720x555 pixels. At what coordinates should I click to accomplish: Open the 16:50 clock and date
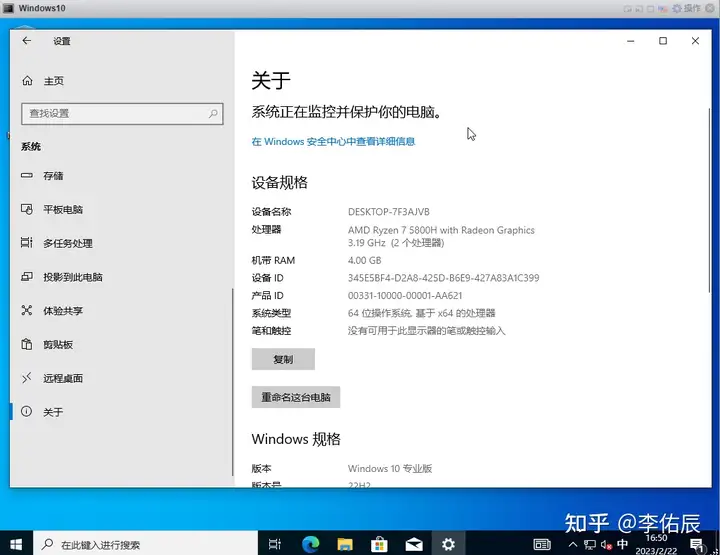click(x=657, y=544)
